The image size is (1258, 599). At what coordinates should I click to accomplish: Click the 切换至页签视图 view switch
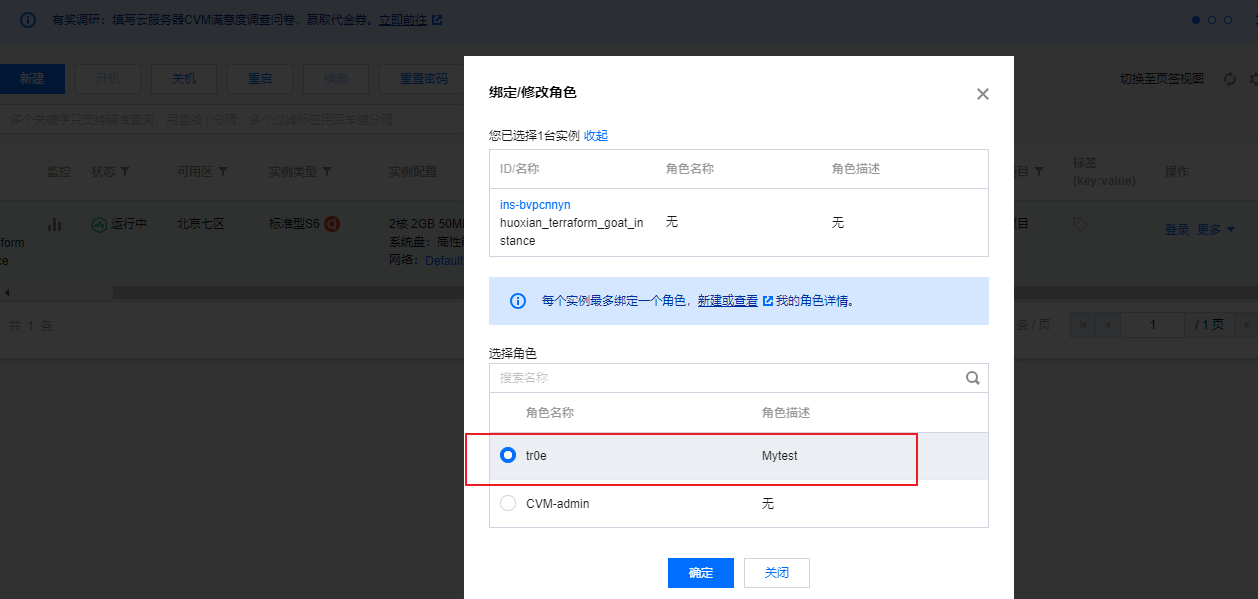pos(1162,79)
